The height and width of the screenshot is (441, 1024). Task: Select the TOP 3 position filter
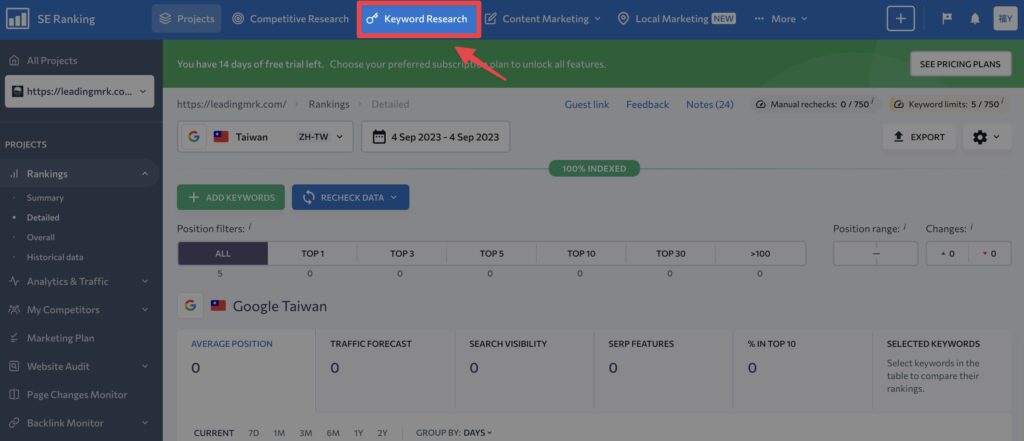402,253
